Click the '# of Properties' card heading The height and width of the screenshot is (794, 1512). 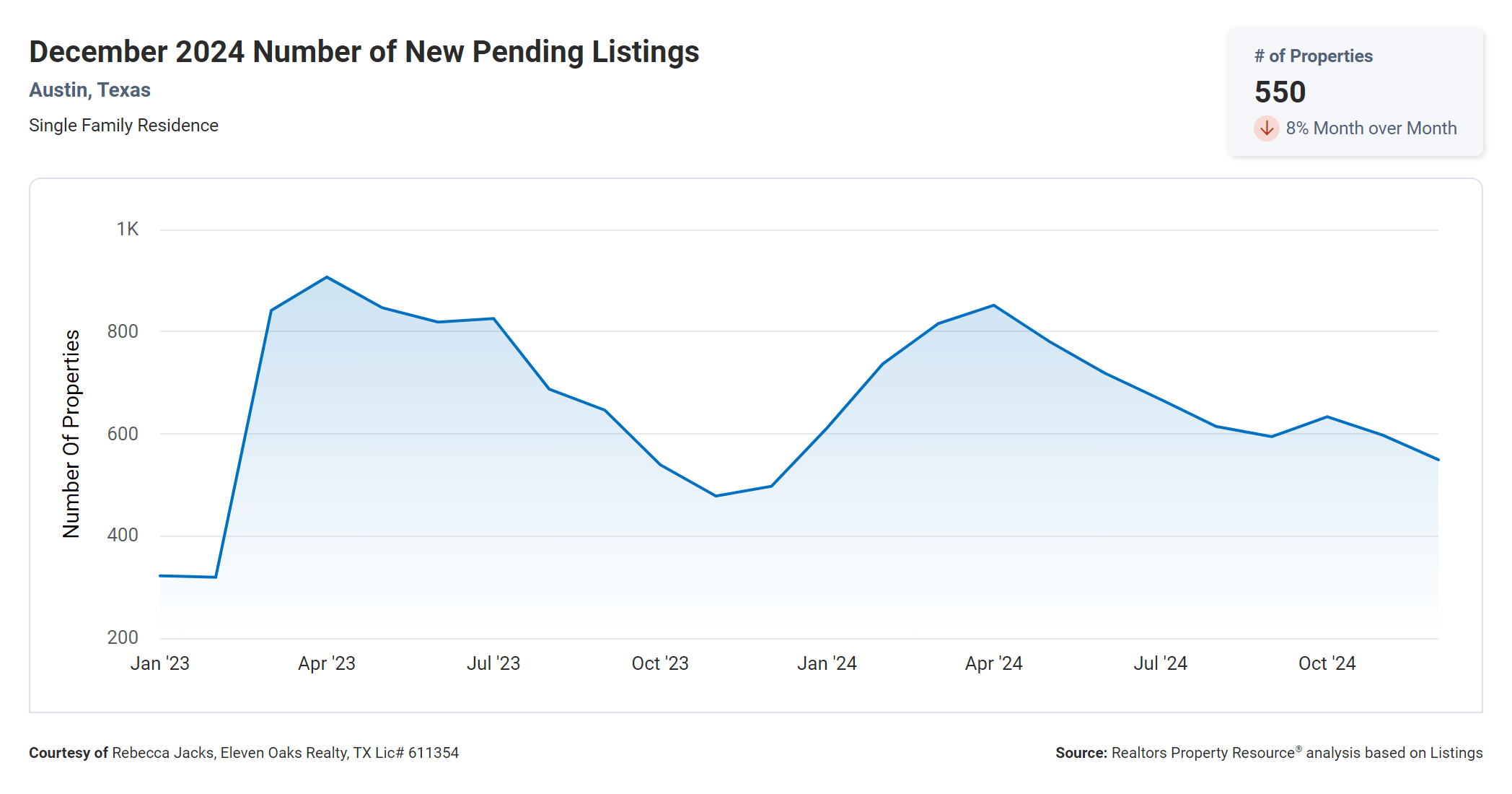coord(1313,56)
